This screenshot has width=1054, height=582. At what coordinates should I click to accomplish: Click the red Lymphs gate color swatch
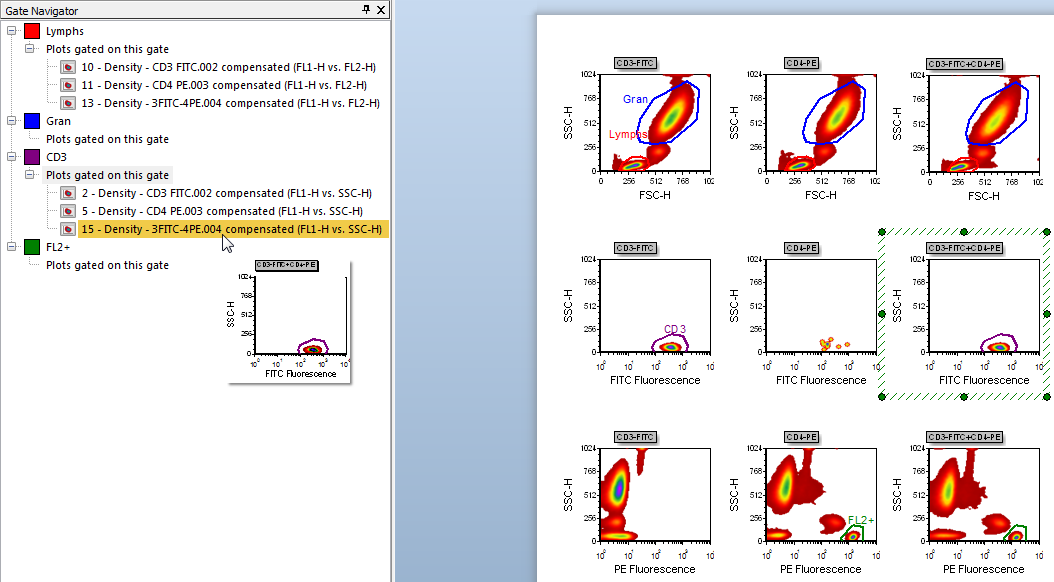32,31
